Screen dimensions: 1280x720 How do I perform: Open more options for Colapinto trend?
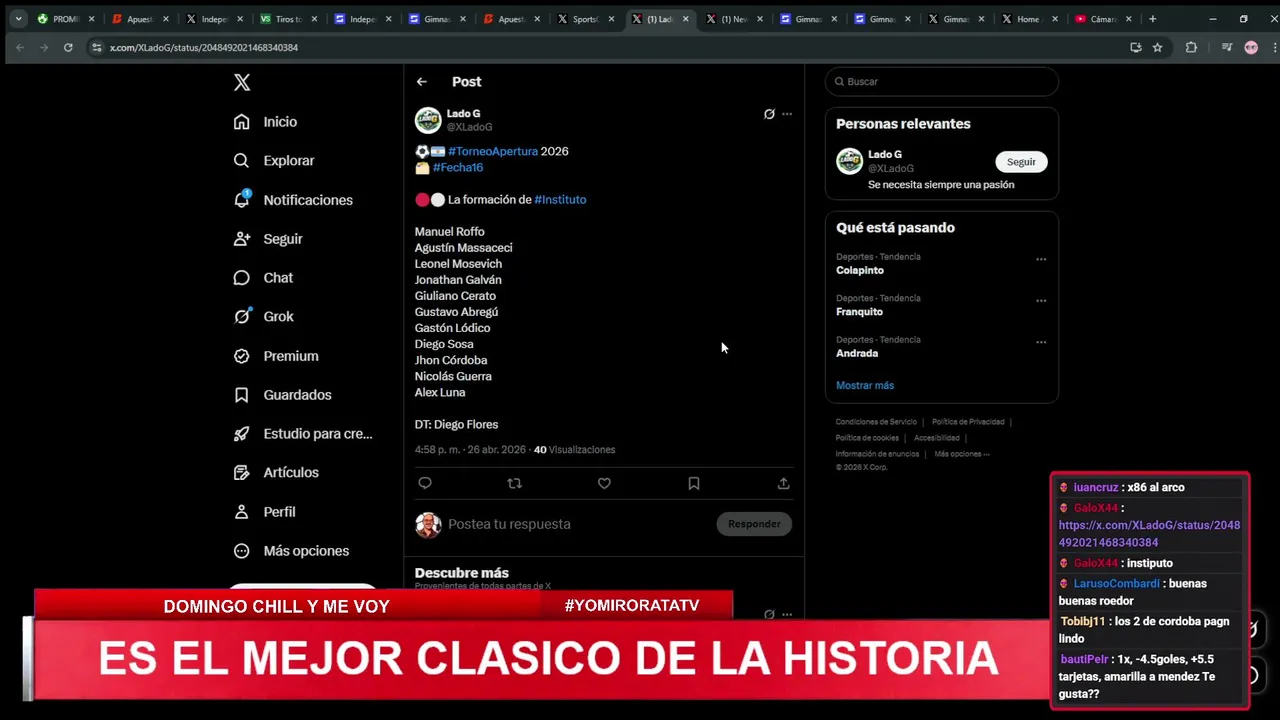coord(1041,259)
